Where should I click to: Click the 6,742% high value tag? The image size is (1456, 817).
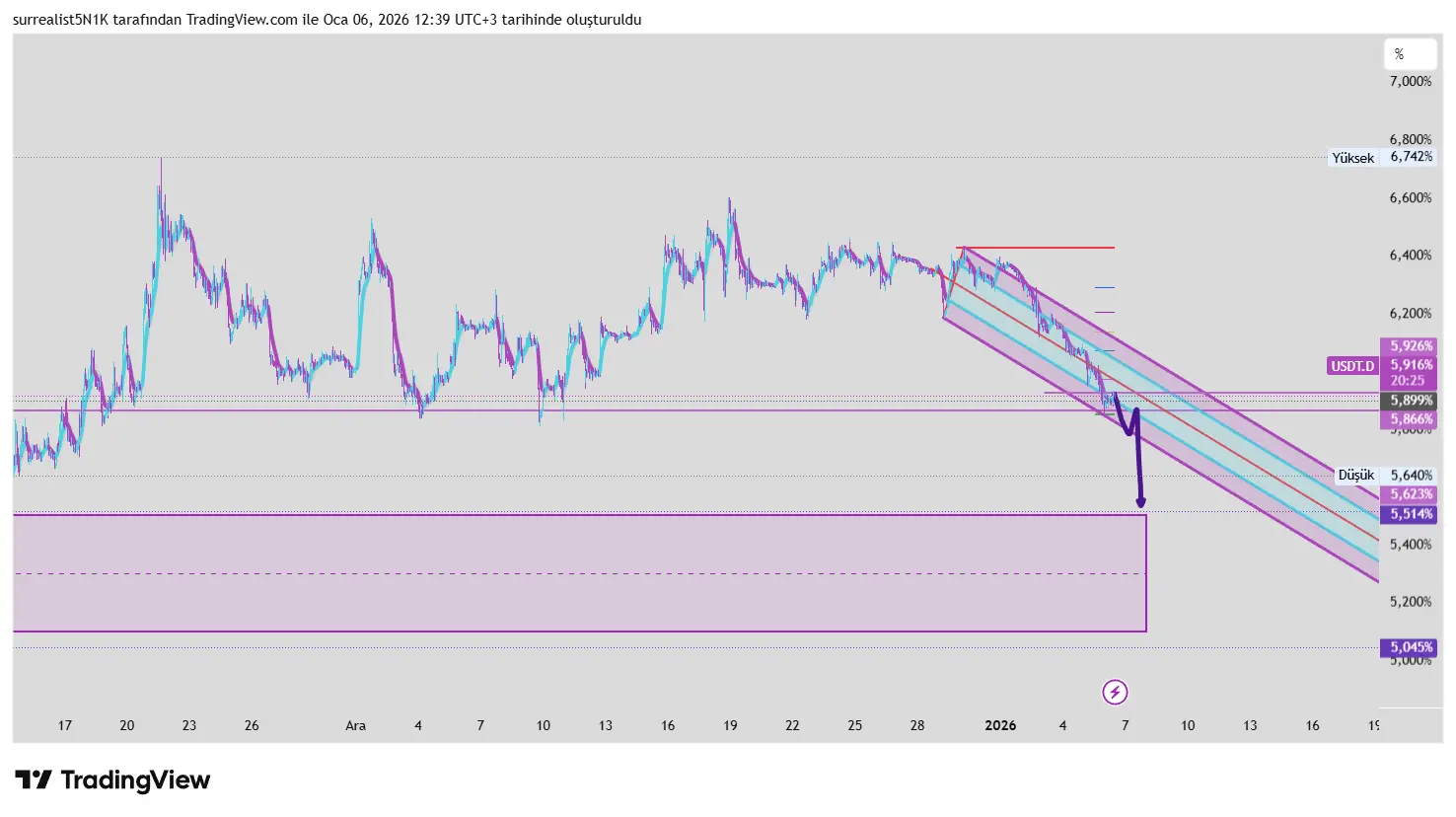[1411, 157]
